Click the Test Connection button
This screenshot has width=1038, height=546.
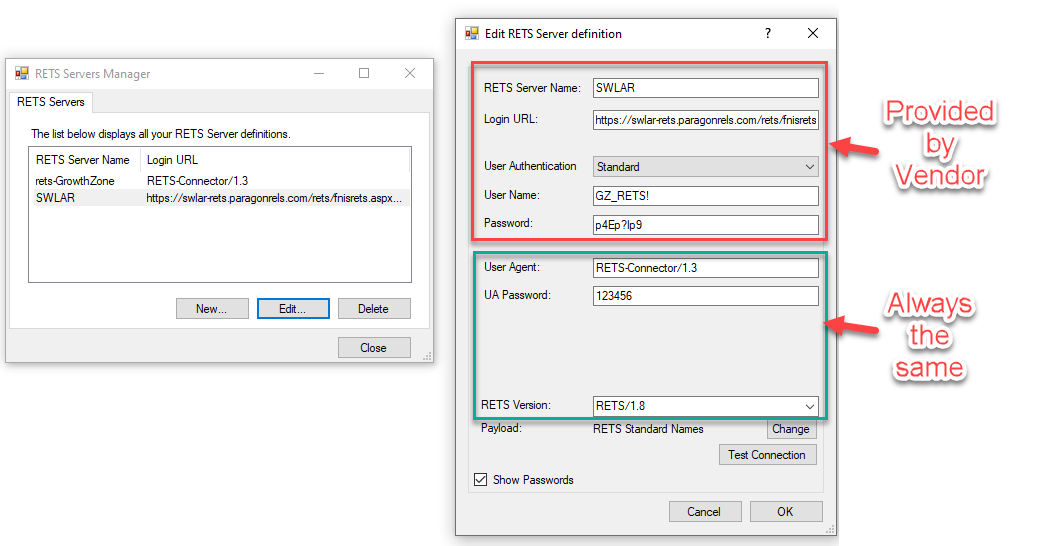pyautogui.click(x=766, y=455)
